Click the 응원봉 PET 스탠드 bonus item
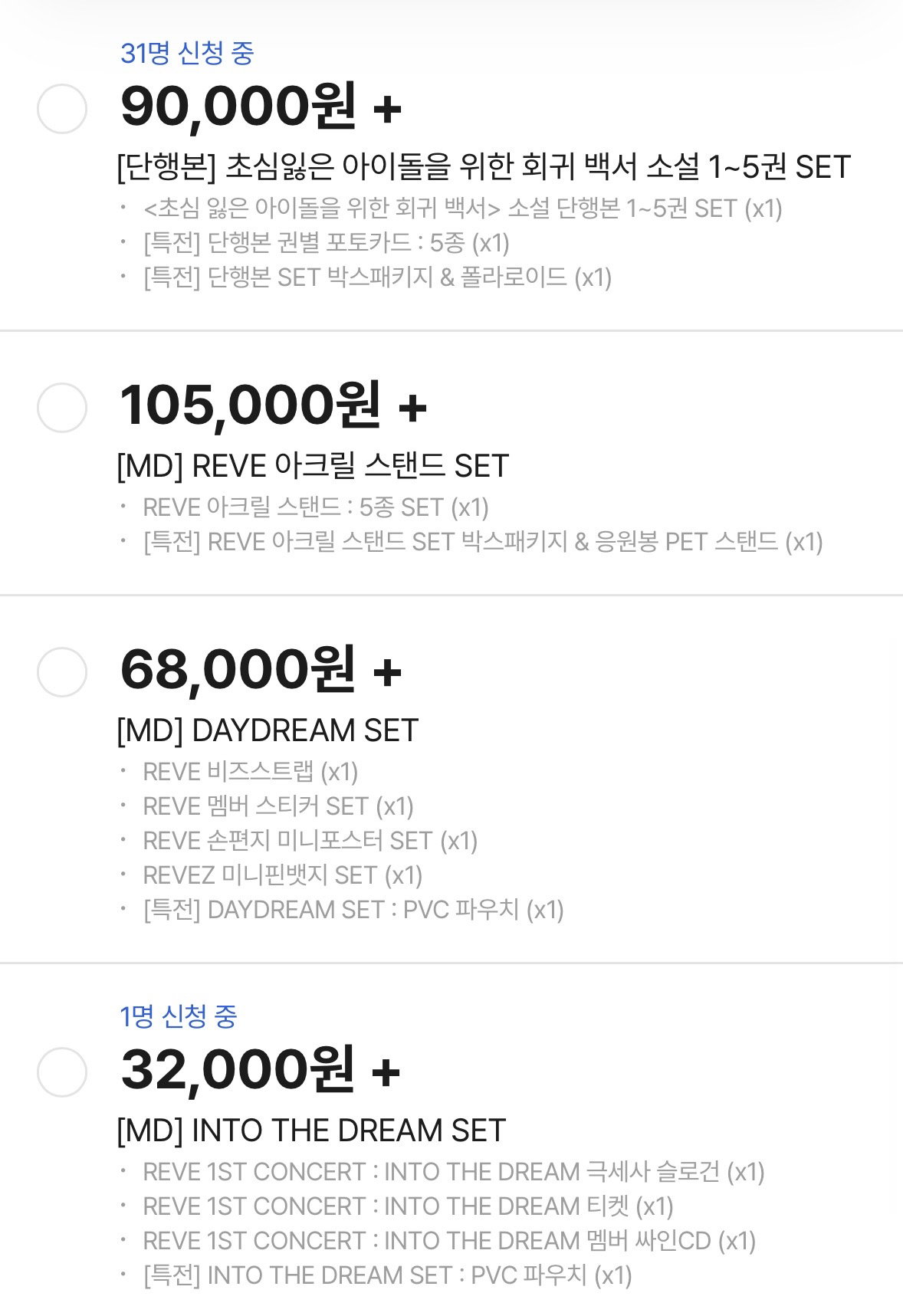Image resolution: width=903 pixels, height=1316 pixels. [483, 542]
